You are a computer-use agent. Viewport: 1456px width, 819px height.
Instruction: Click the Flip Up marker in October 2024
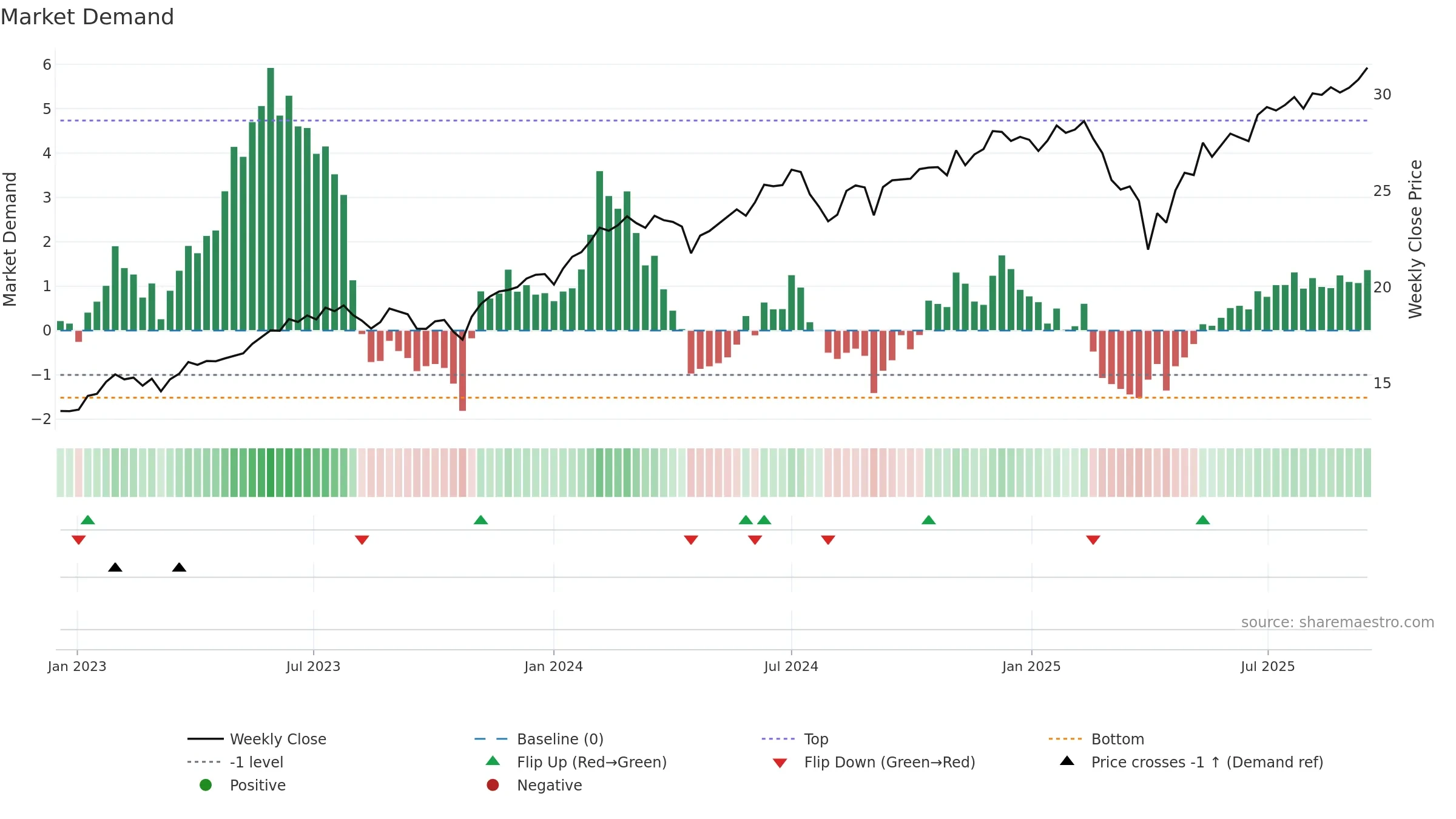(929, 520)
